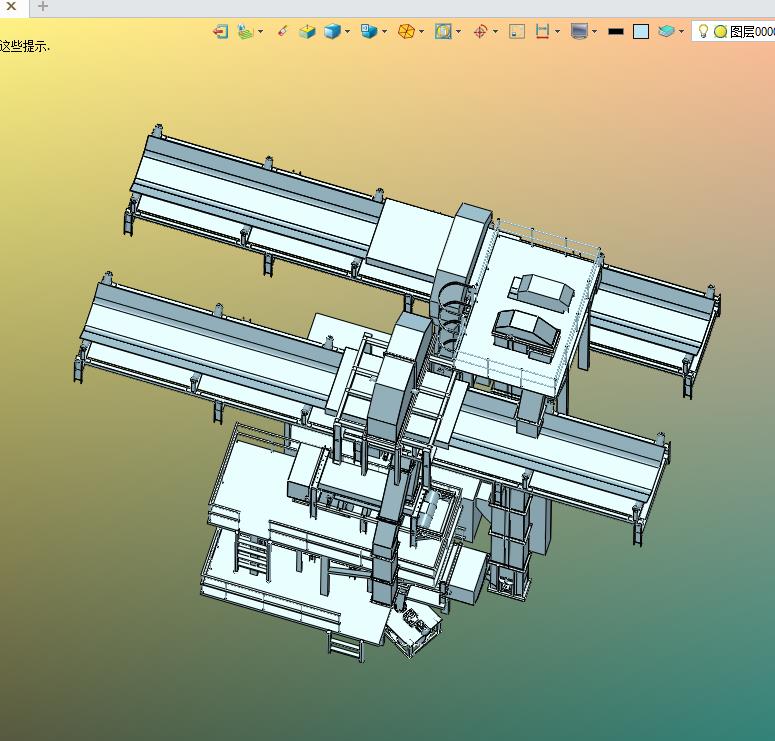Click the orange wireframe sphere icon
The height and width of the screenshot is (741, 775).
click(406, 31)
